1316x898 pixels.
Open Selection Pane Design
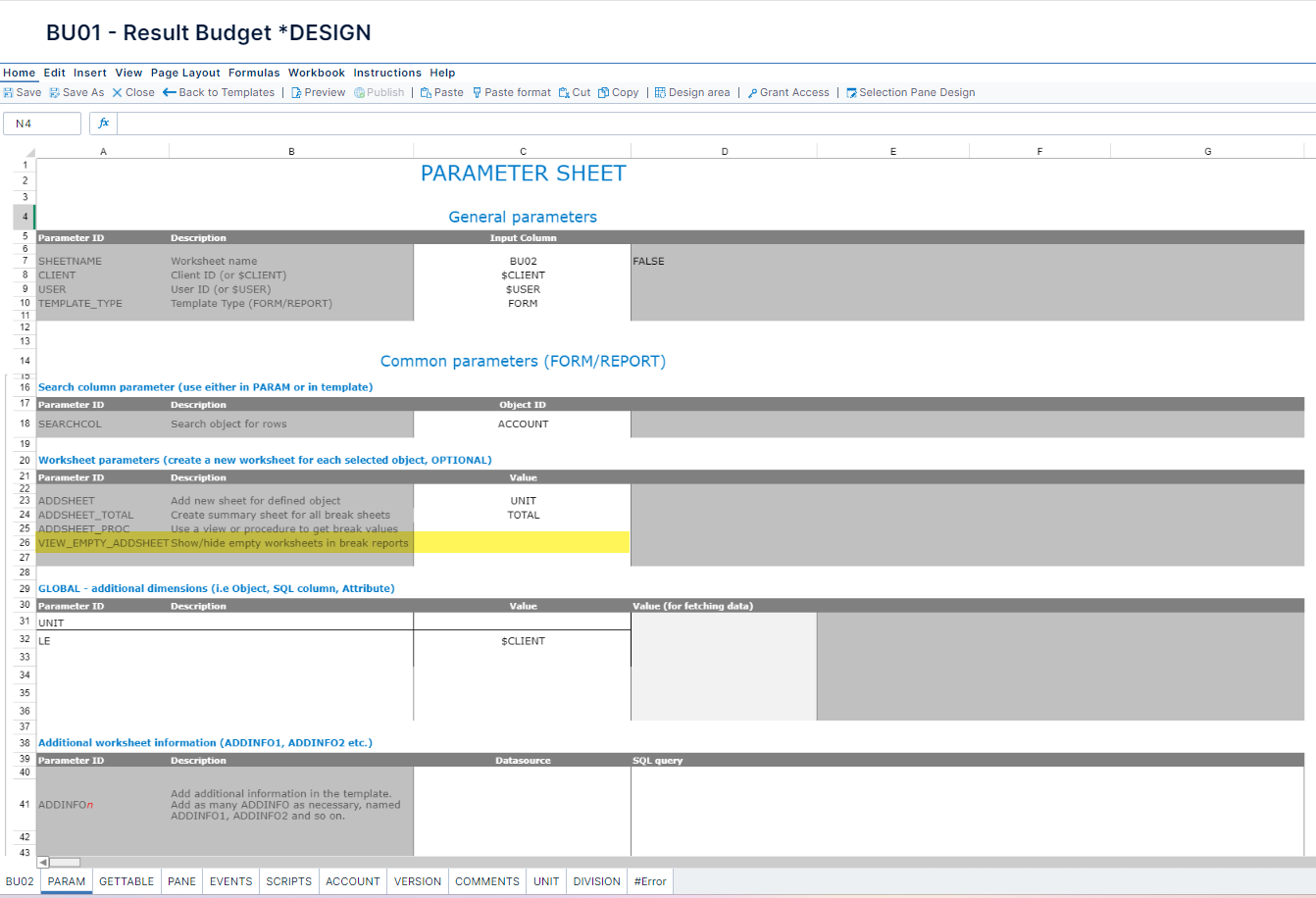tap(911, 91)
